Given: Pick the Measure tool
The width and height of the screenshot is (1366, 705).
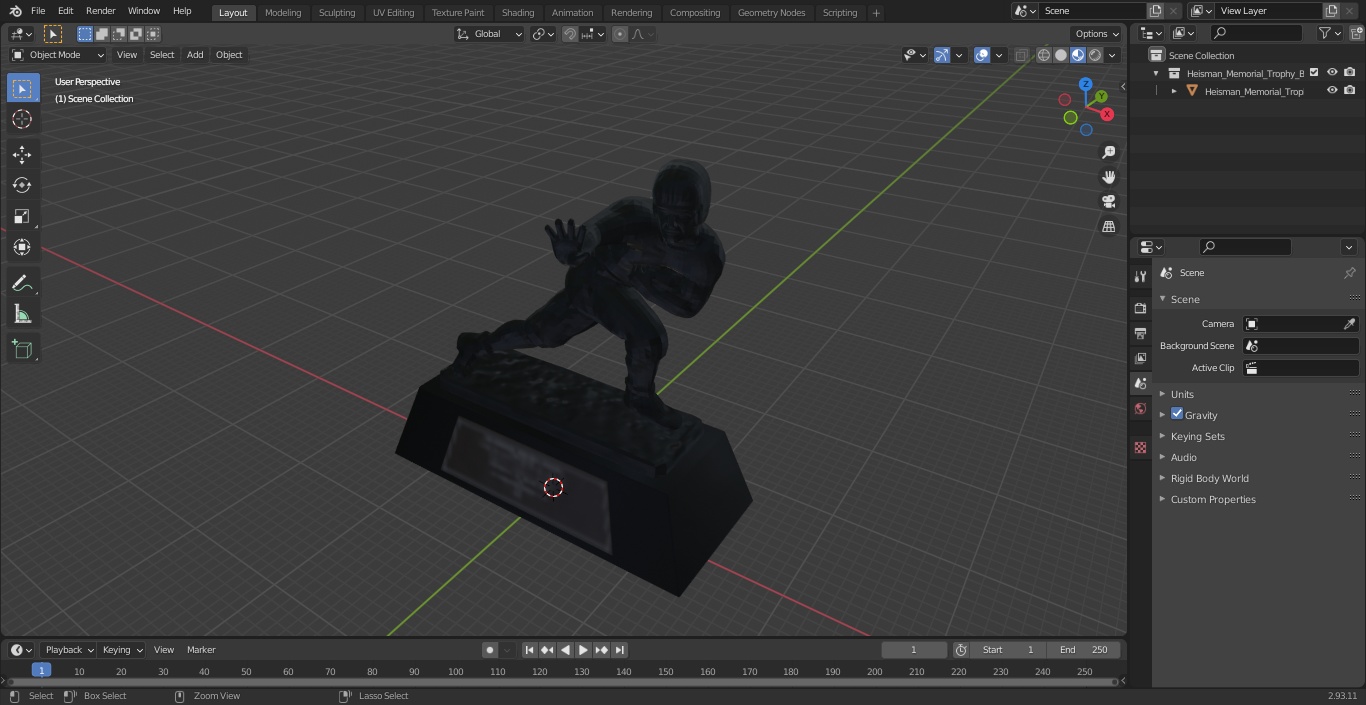Looking at the screenshot, I should pos(22,315).
